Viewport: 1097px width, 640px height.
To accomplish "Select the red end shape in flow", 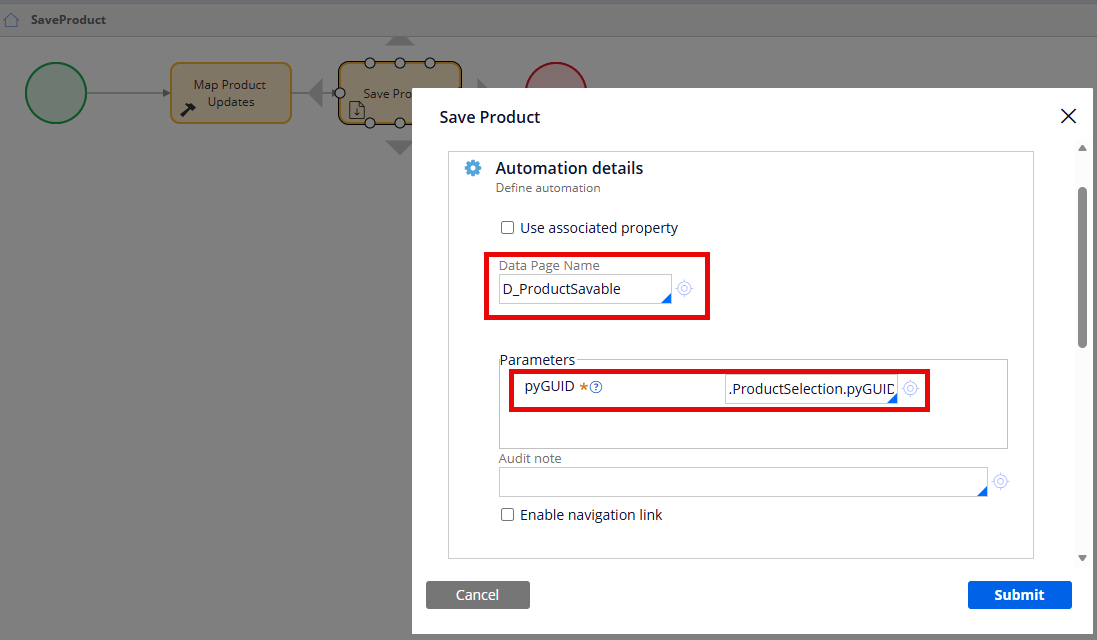I will pos(556,76).
